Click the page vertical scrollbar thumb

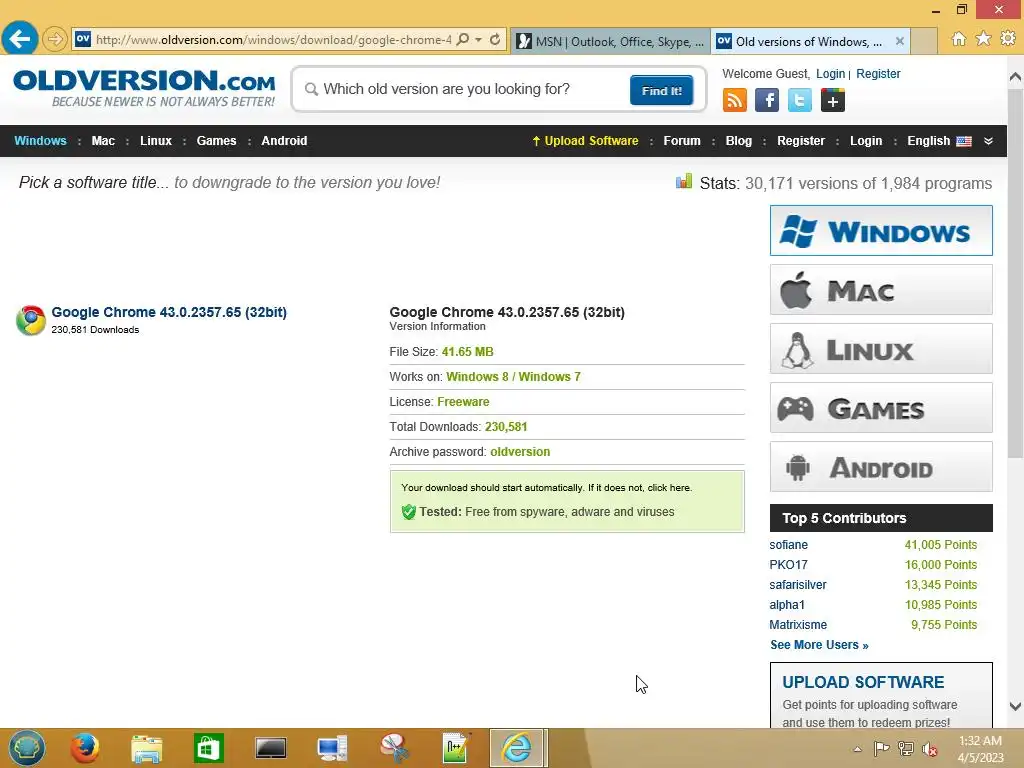[x=1016, y=274]
